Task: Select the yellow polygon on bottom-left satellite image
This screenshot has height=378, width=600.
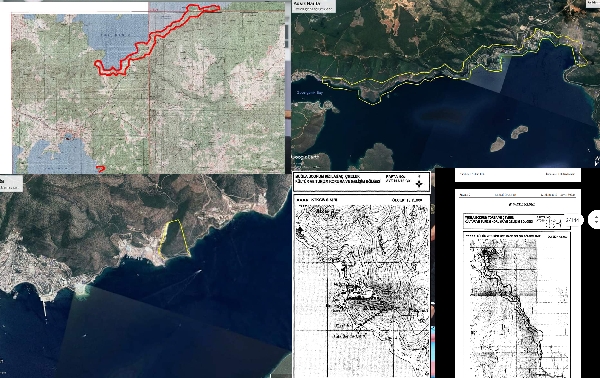Action: 174,239
